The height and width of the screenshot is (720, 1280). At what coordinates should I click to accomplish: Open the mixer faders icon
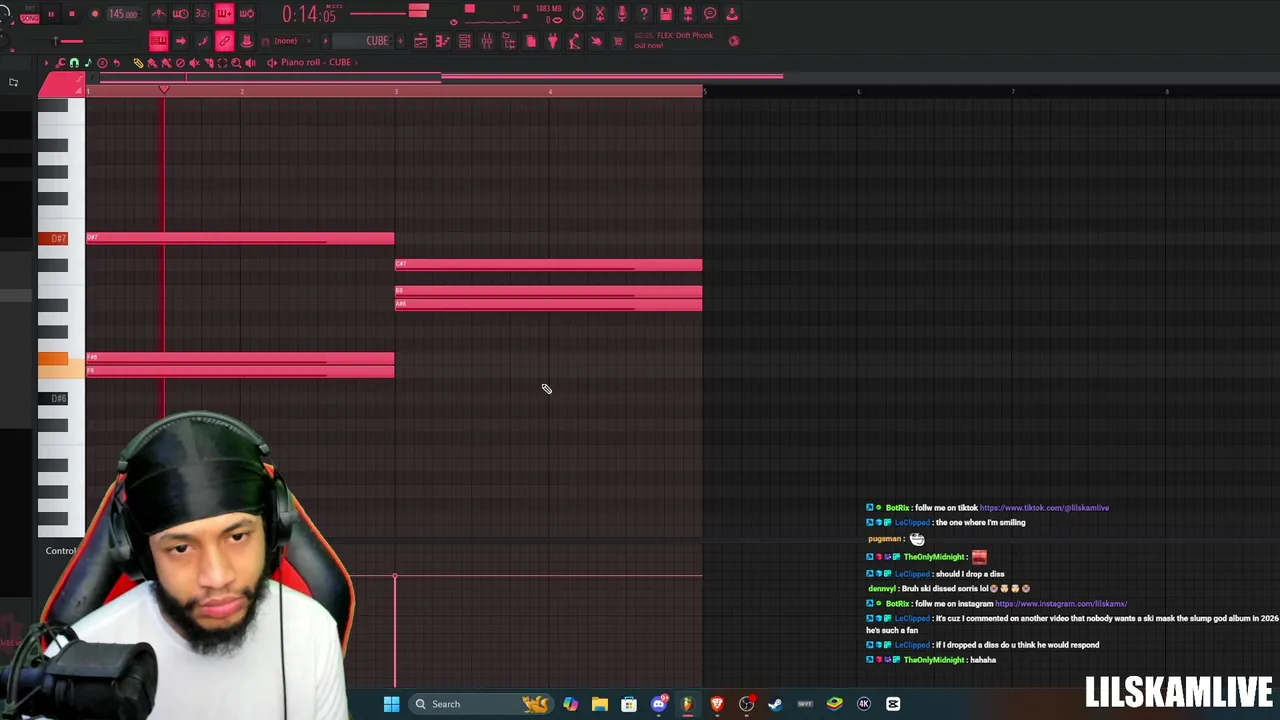point(487,41)
